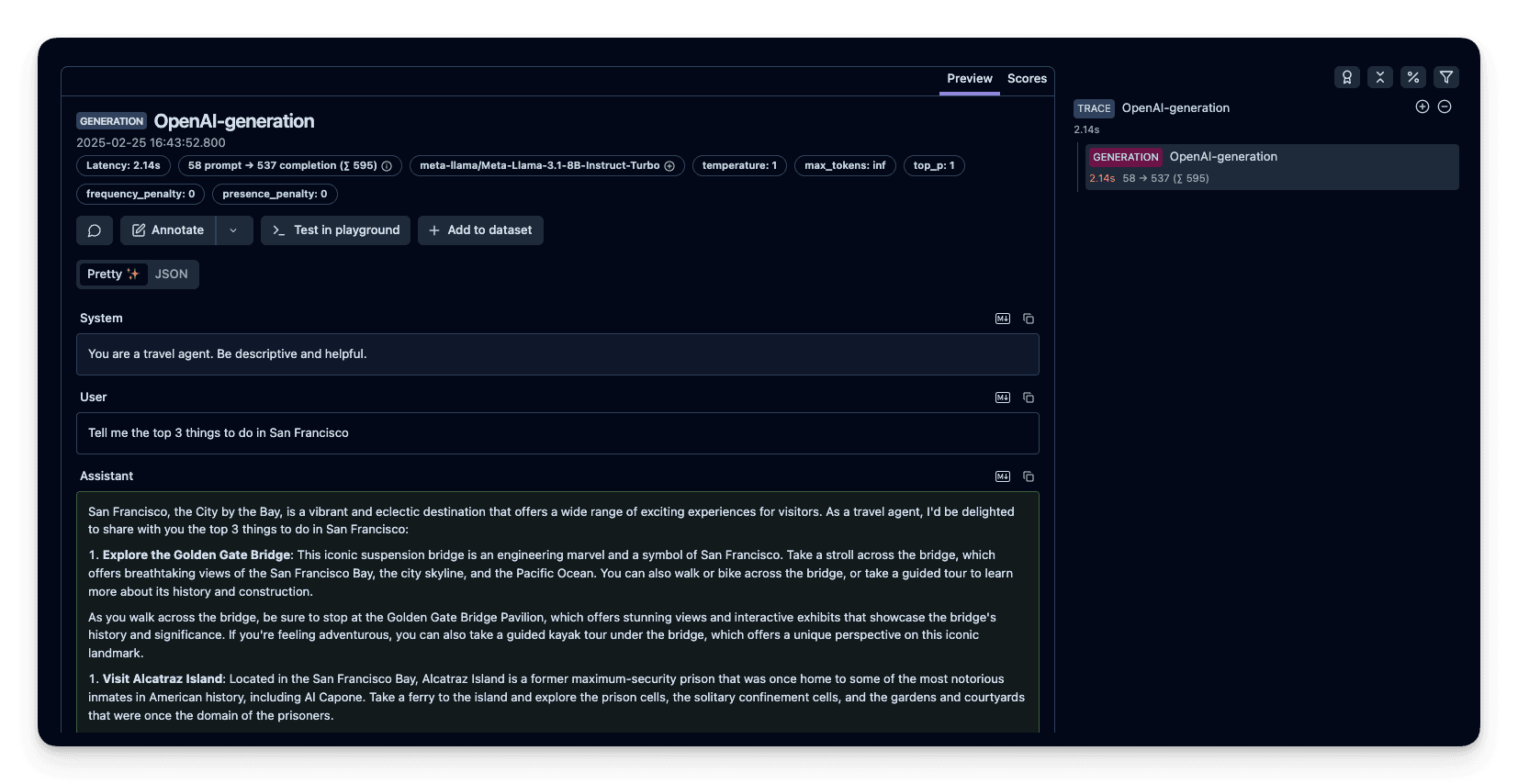1518x784 pixels.
Task: Open the comments speech bubble button
Action: 95,230
